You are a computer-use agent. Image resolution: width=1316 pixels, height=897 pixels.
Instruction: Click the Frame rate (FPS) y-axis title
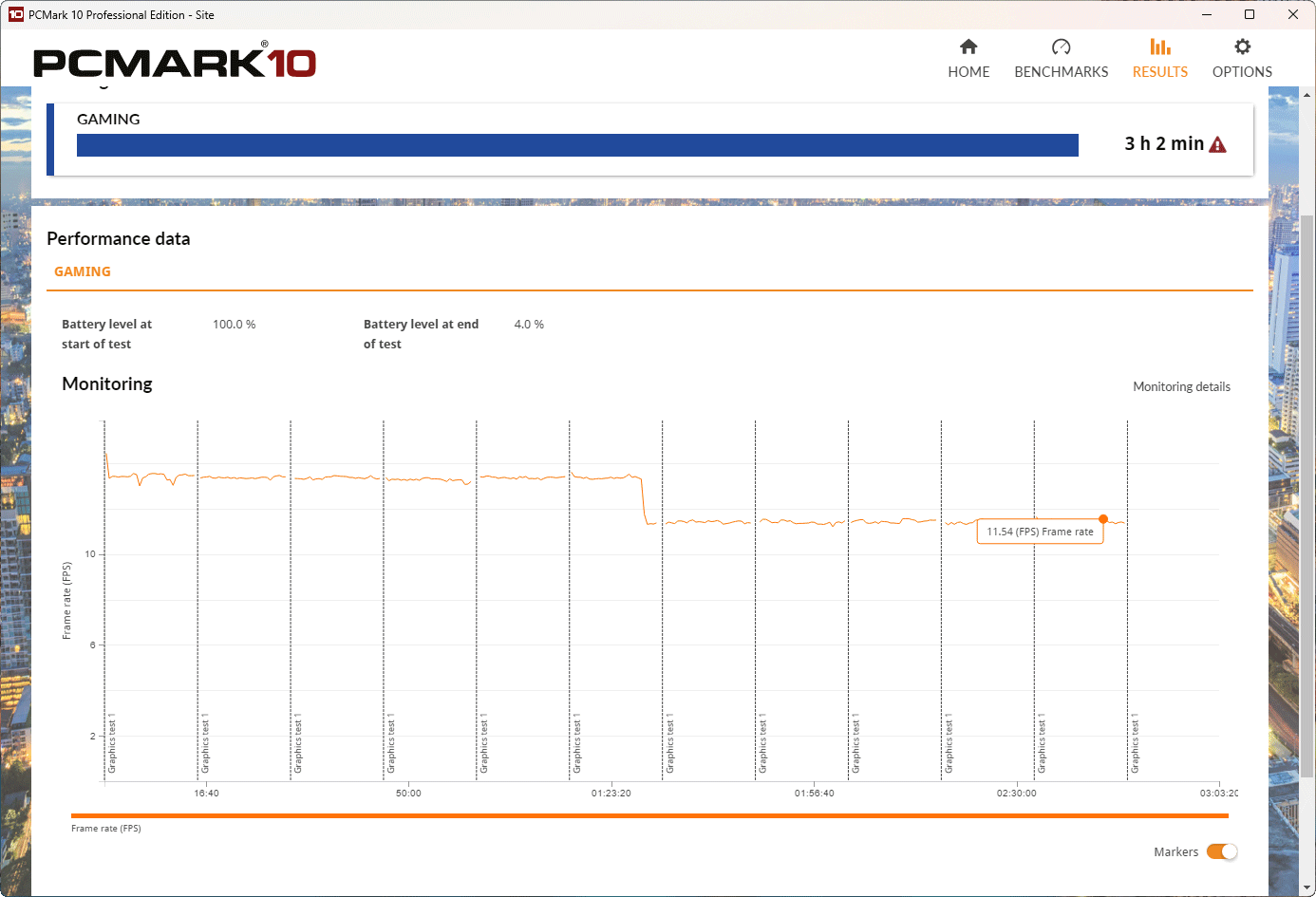click(66, 601)
